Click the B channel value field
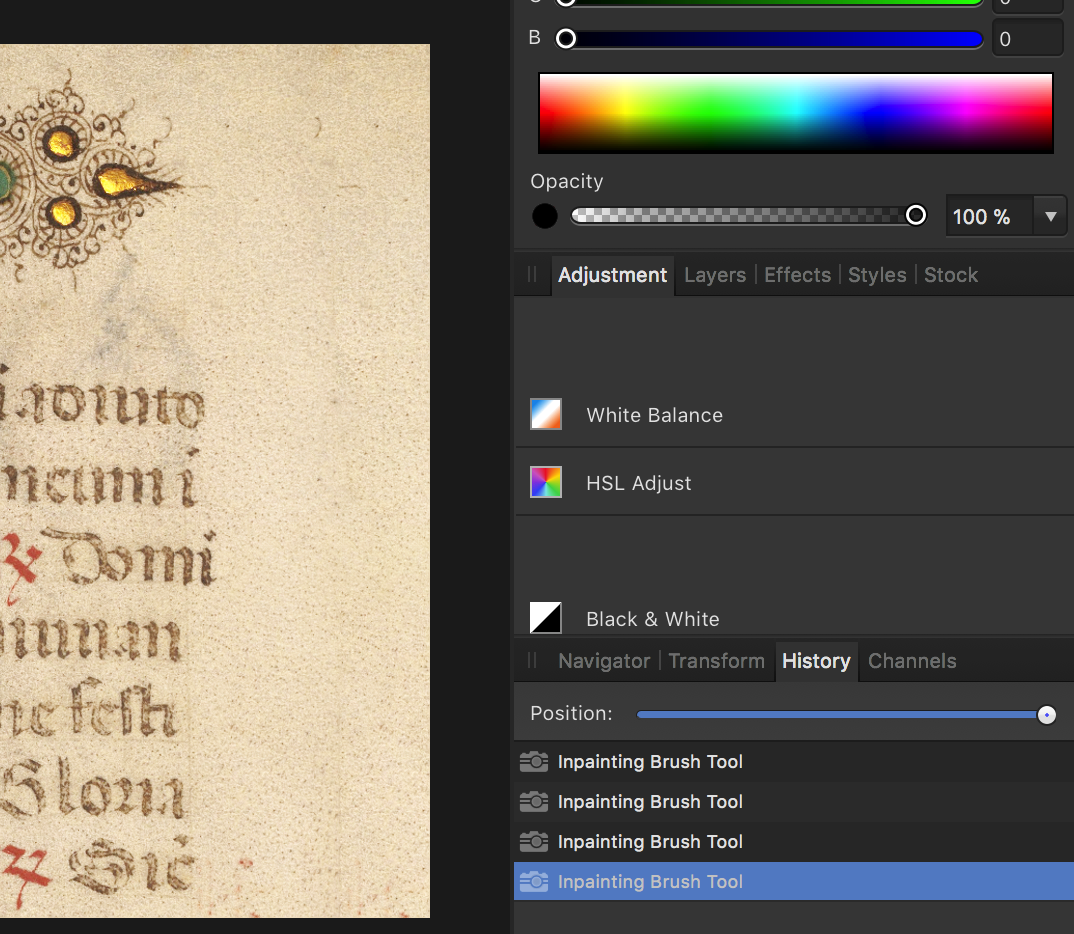 click(x=1027, y=38)
